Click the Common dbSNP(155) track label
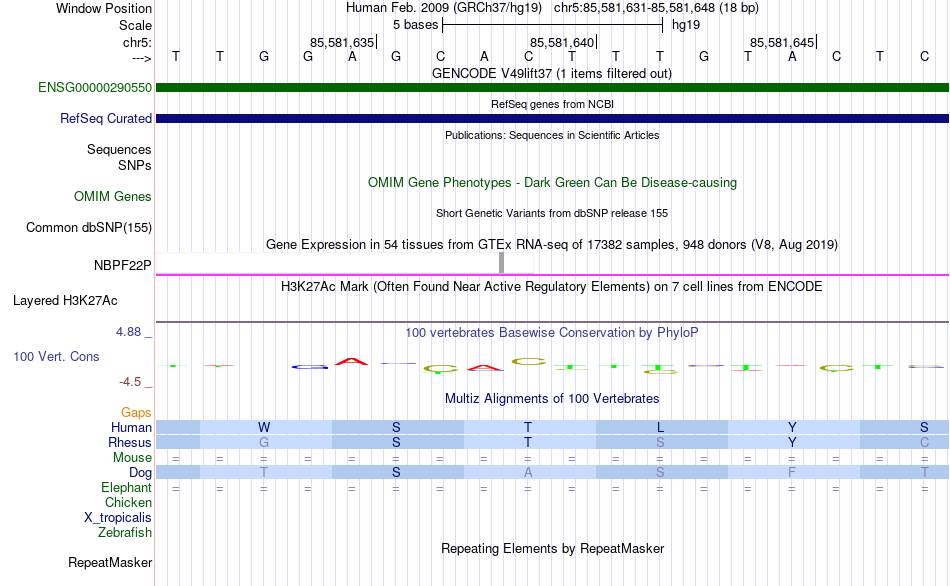 [88, 227]
